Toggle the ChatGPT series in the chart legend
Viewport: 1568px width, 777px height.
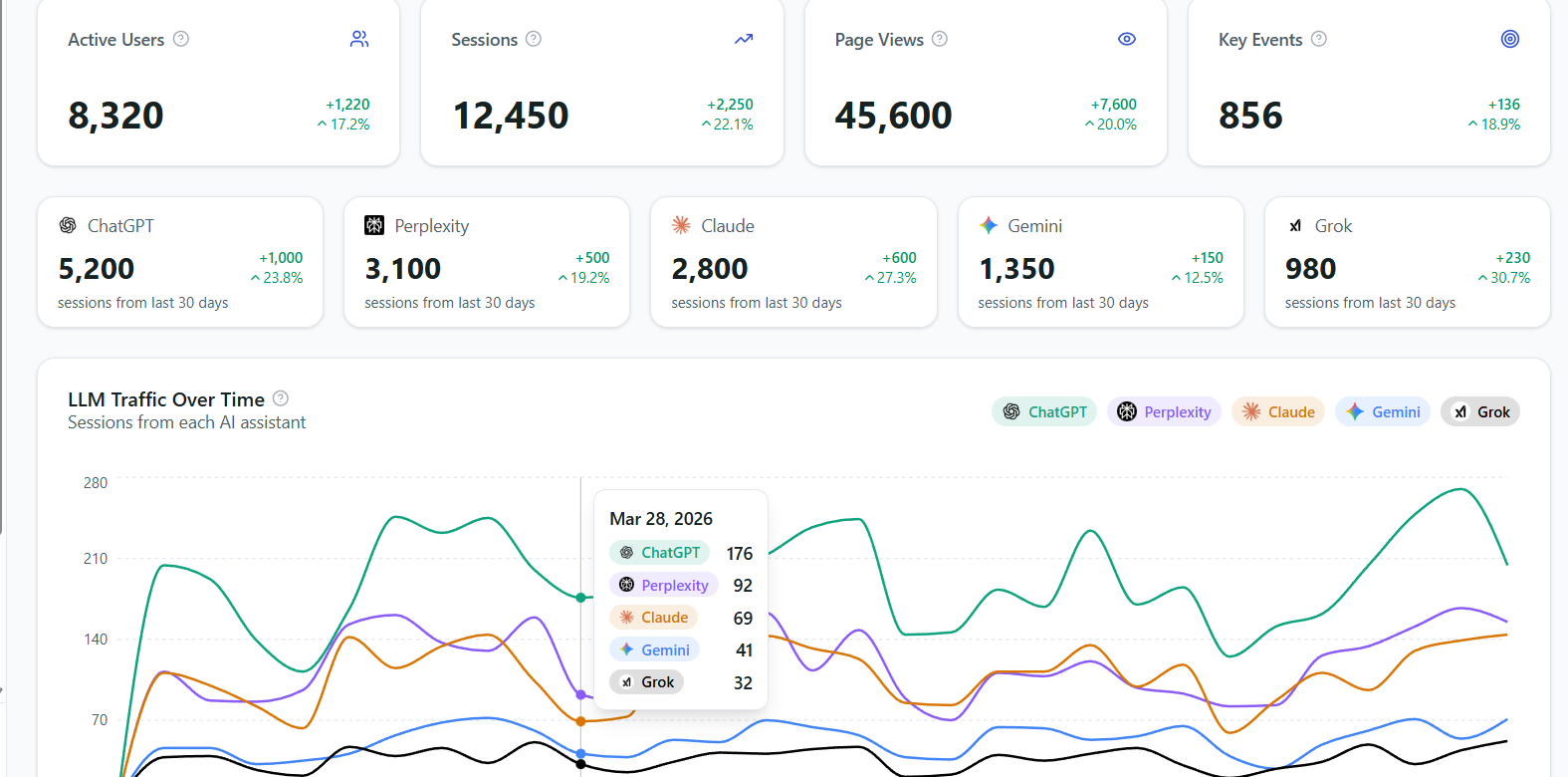click(1044, 411)
